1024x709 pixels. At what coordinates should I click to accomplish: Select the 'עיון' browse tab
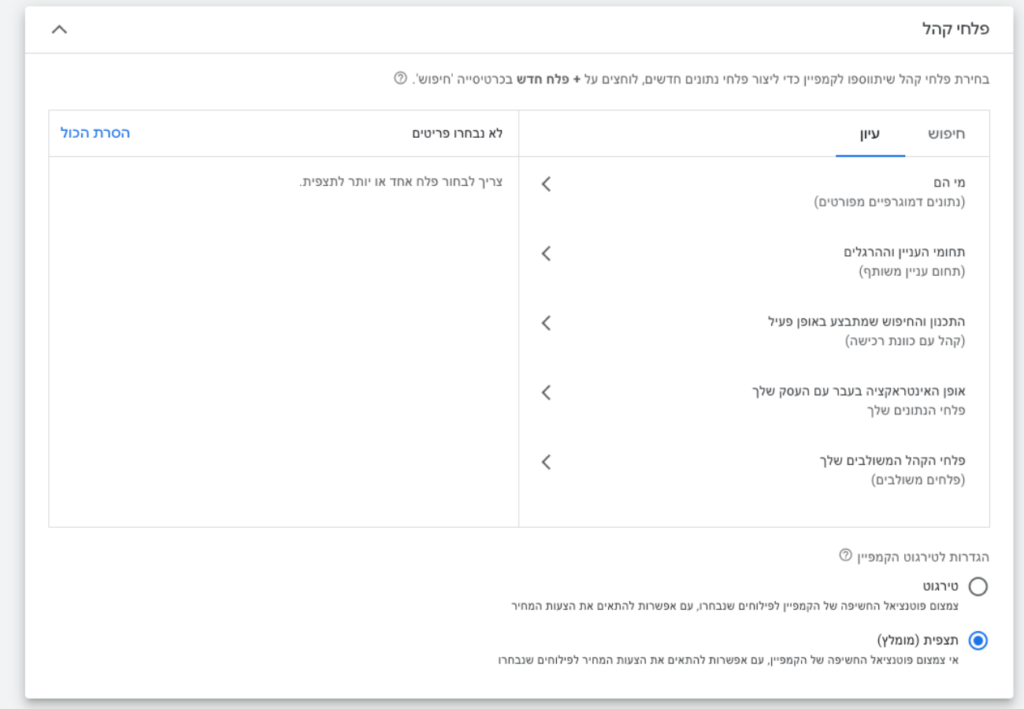[871, 133]
